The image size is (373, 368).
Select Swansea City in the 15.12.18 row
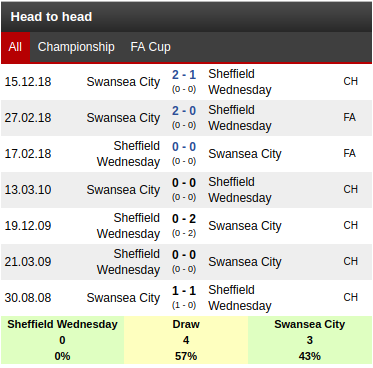tap(123, 82)
